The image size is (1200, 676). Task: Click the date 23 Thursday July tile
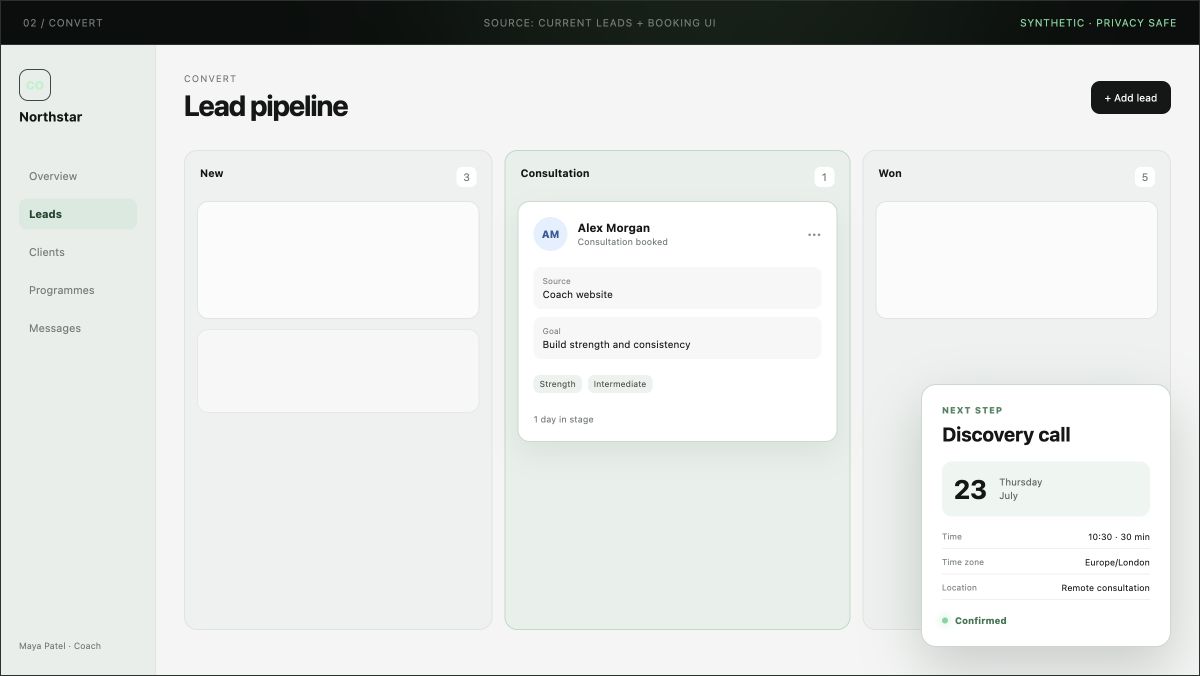tap(1046, 489)
